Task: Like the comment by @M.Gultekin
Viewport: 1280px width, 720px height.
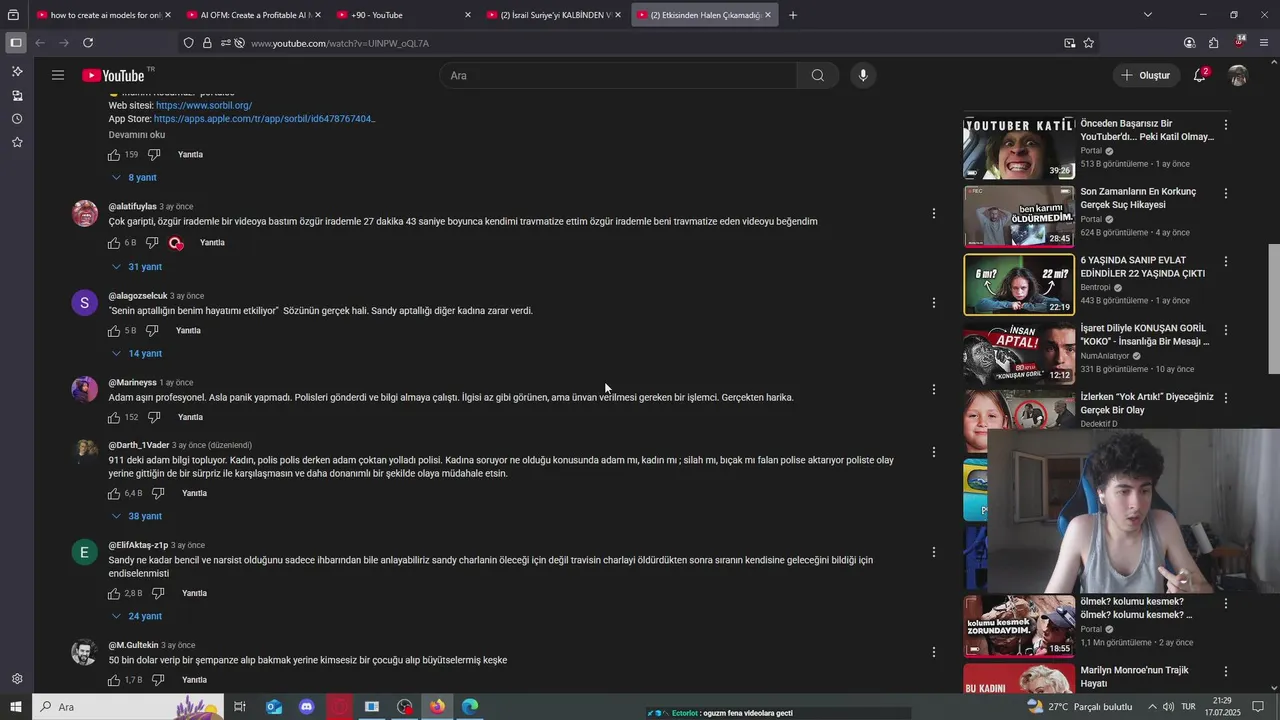Action: [x=114, y=680]
